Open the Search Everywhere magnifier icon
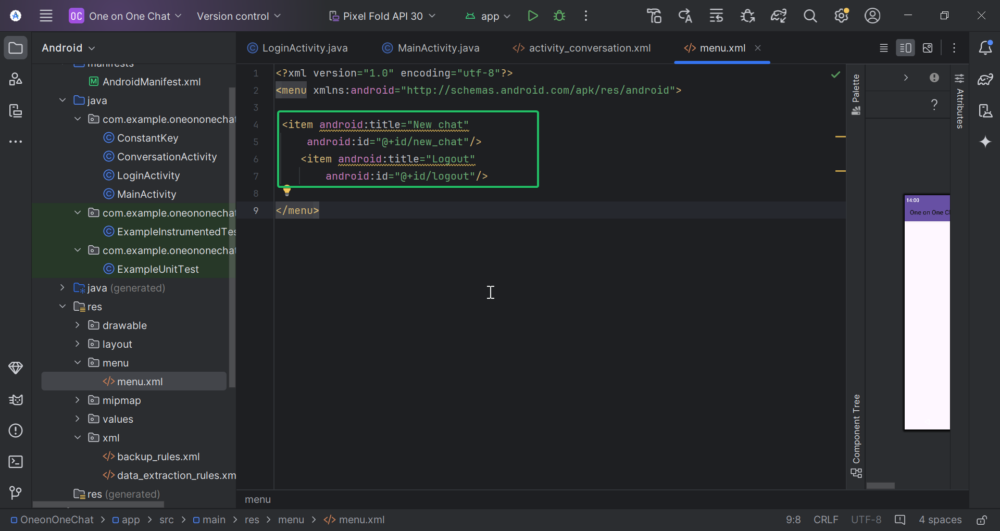The image size is (1000, 531). [811, 16]
